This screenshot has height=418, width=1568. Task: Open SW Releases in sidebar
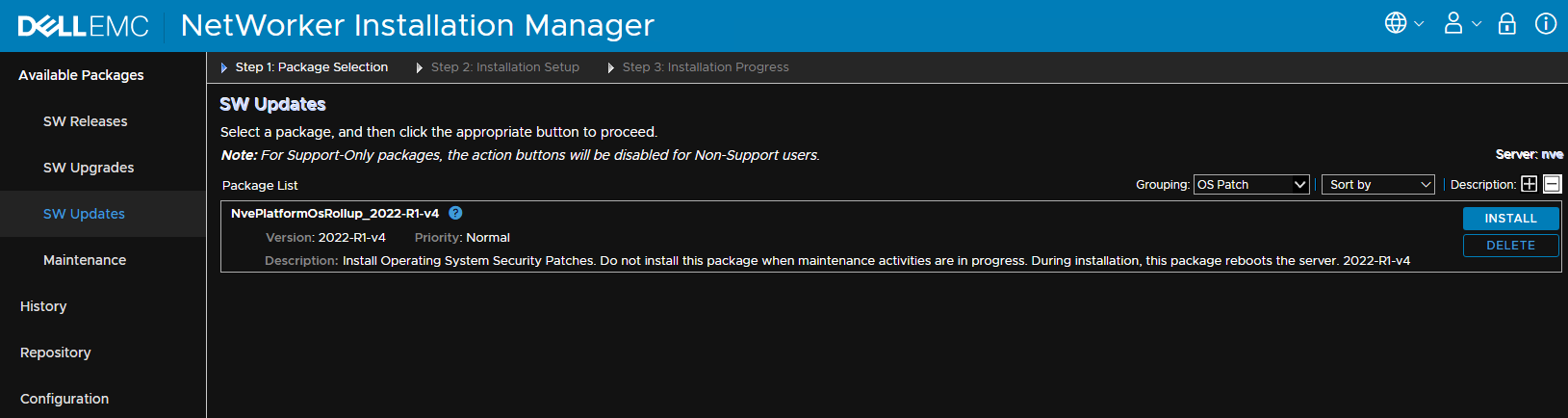tap(85, 121)
